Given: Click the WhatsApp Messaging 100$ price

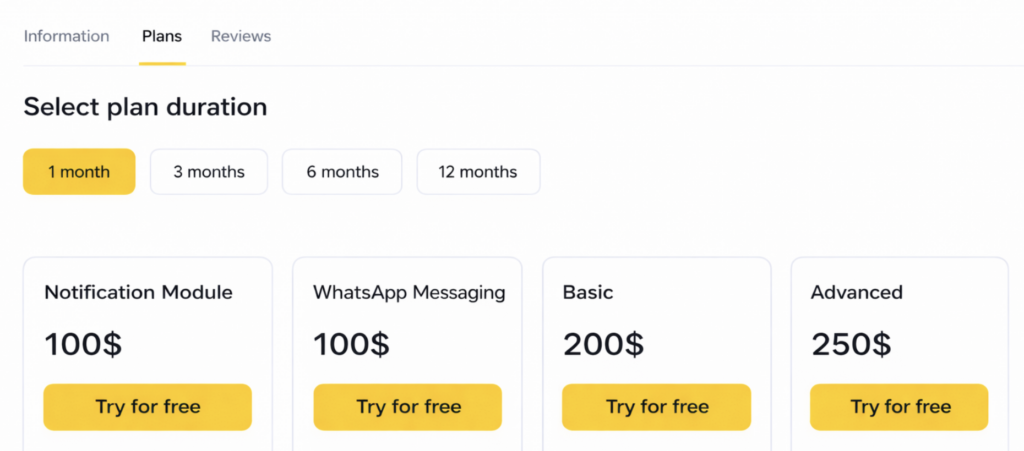Looking at the screenshot, I should (x=351, y=345).
